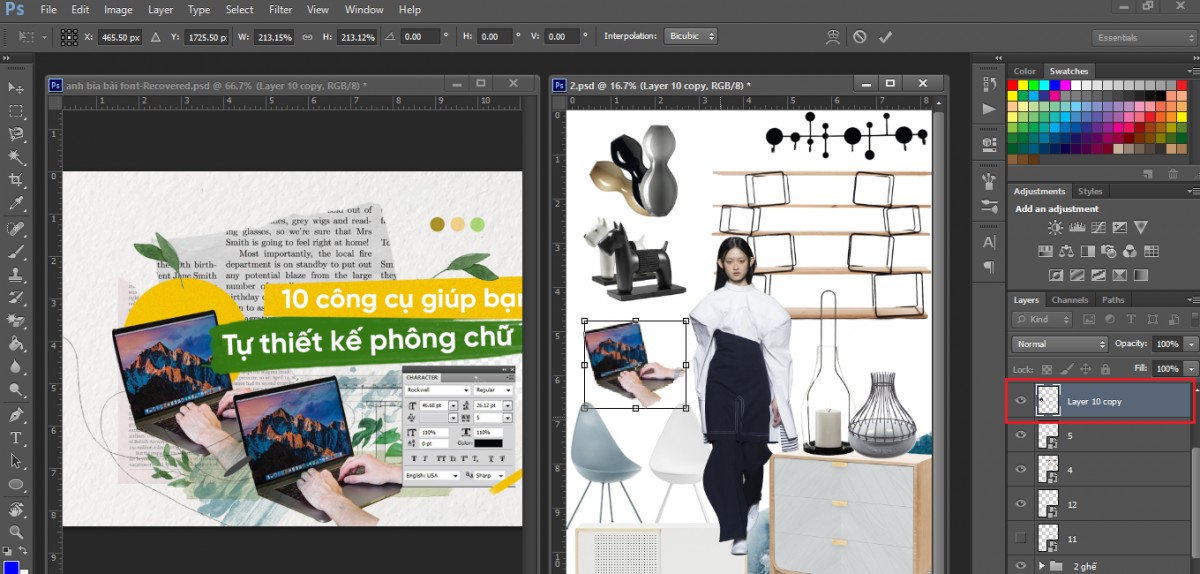Open the Filter menu
The height and width of the screenshot is (574, 1200).
[280, 10]
